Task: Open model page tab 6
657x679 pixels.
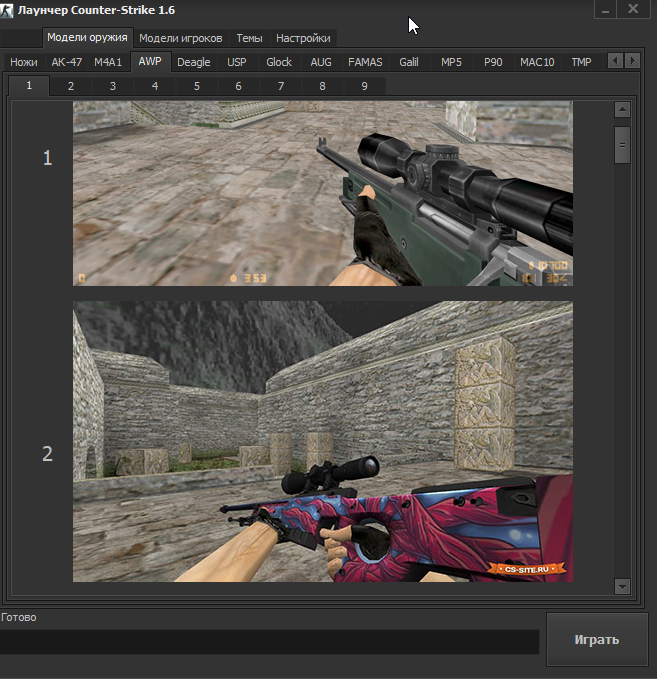Action: pyautogui.click(x=238, y=86)
